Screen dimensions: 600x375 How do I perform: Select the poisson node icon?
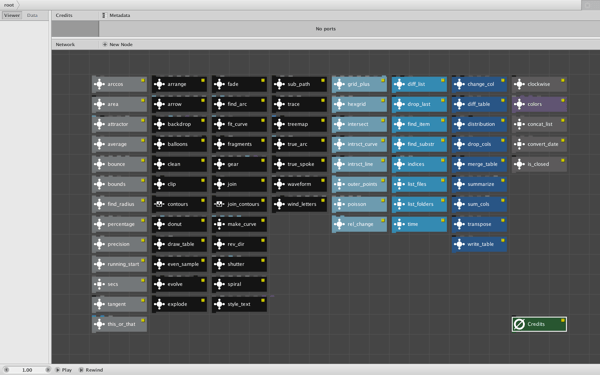coord(339,204)
